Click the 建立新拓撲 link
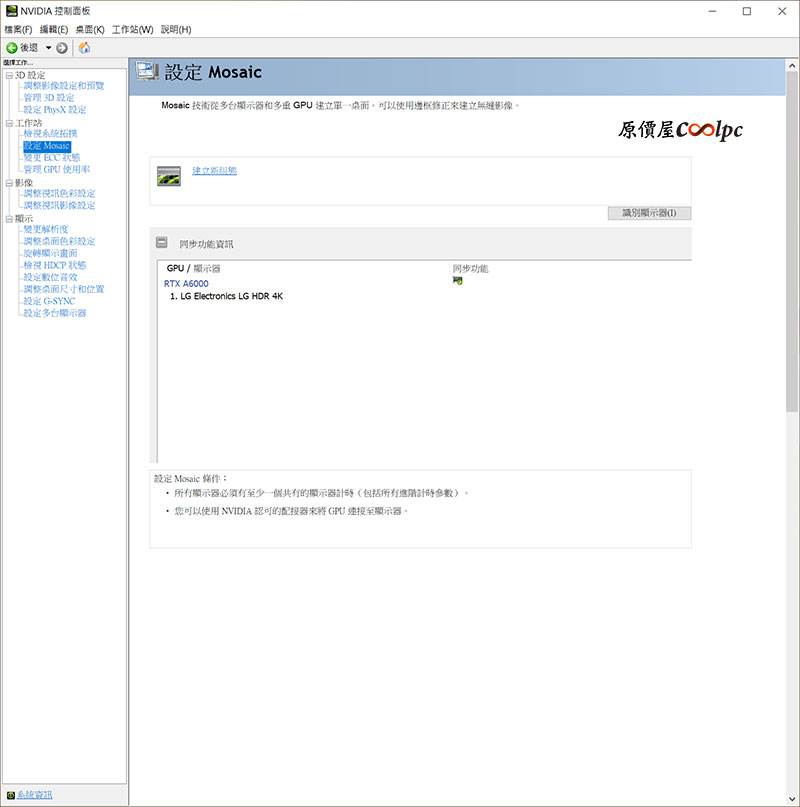The height and width of the screenshot is (807, 800). tap(215, 170)
